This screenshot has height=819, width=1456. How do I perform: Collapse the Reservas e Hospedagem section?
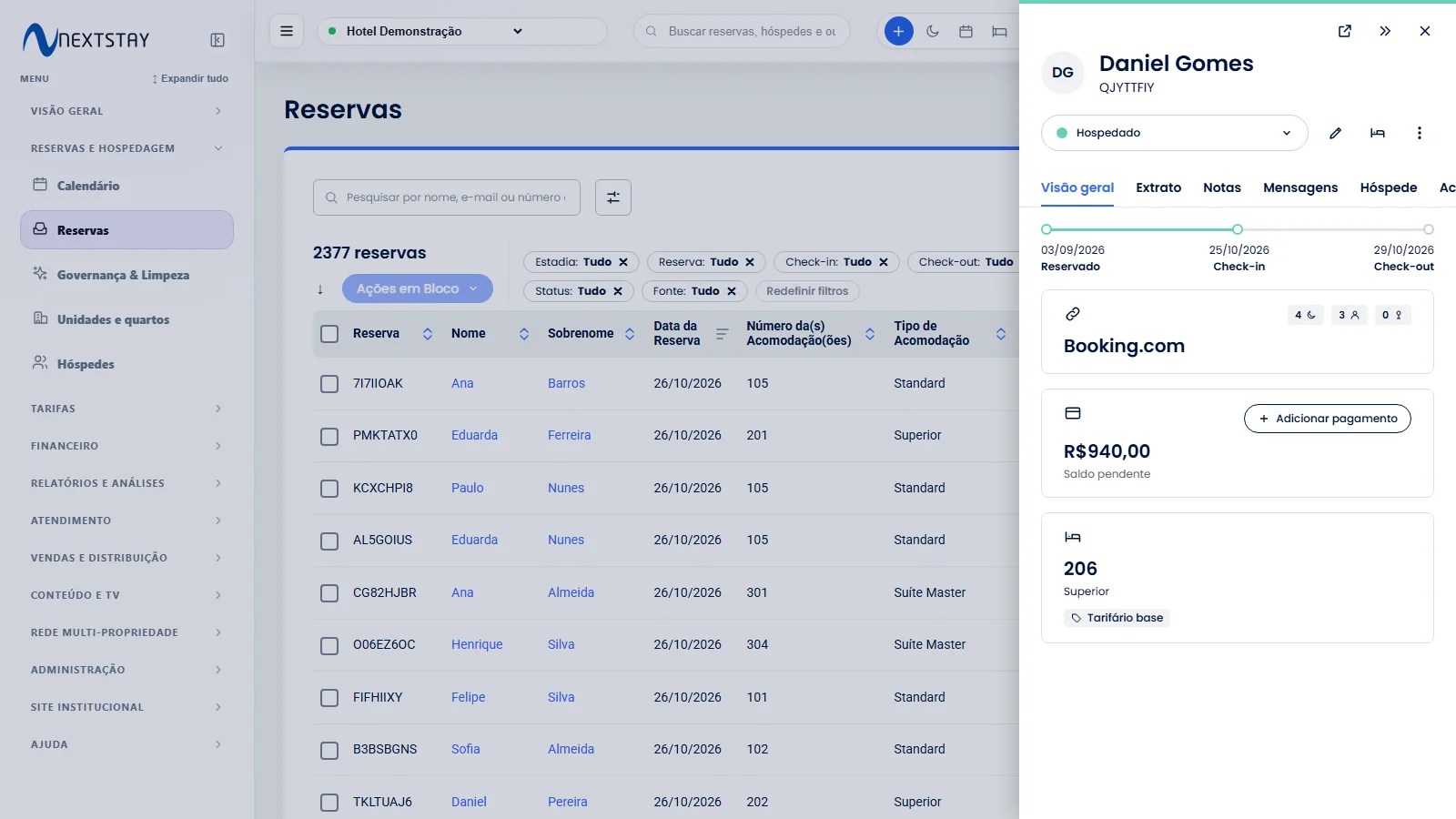coord(126,148)
